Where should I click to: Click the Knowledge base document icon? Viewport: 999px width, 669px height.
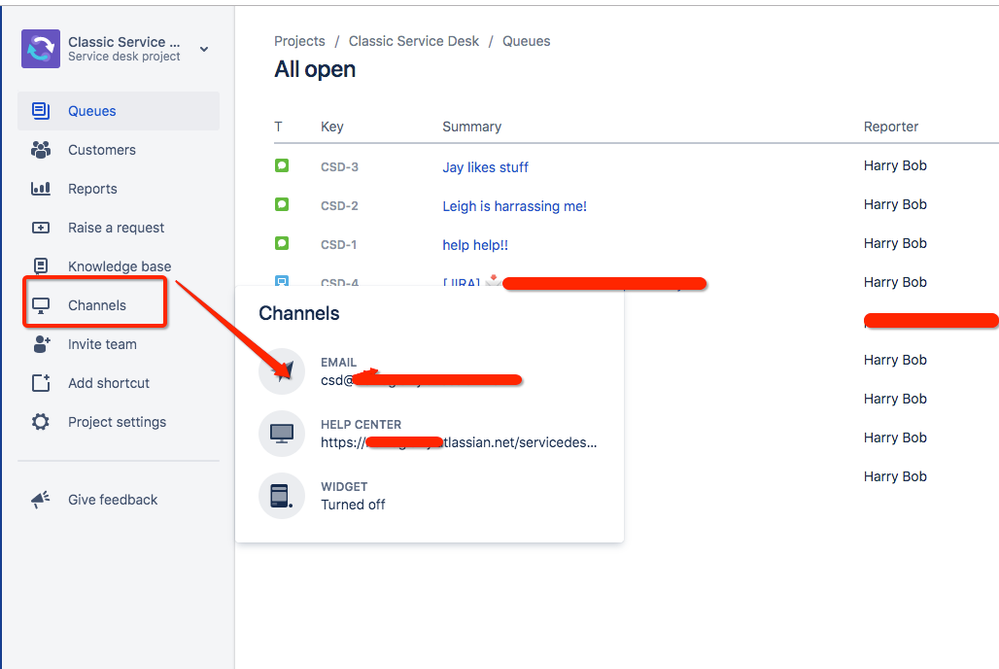pos(41,266)
